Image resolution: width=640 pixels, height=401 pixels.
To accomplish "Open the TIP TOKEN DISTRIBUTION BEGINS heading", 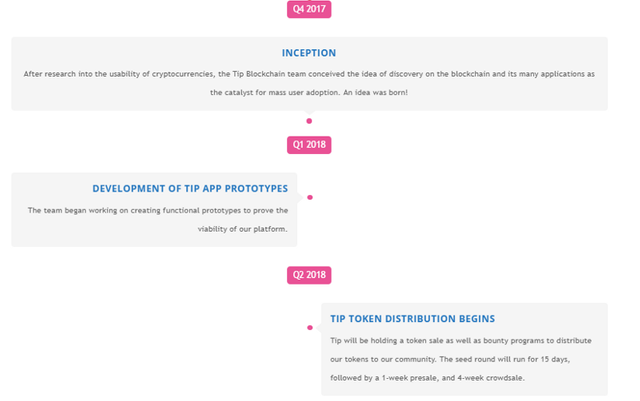I will [x=412, y=319].
